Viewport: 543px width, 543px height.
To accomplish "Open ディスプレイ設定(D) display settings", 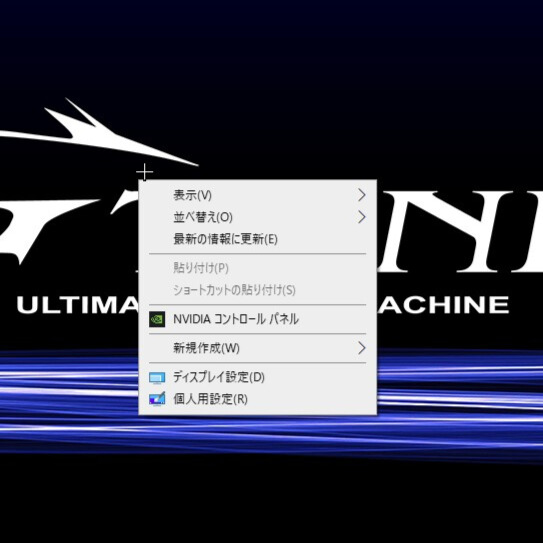I will click(258, 377).
